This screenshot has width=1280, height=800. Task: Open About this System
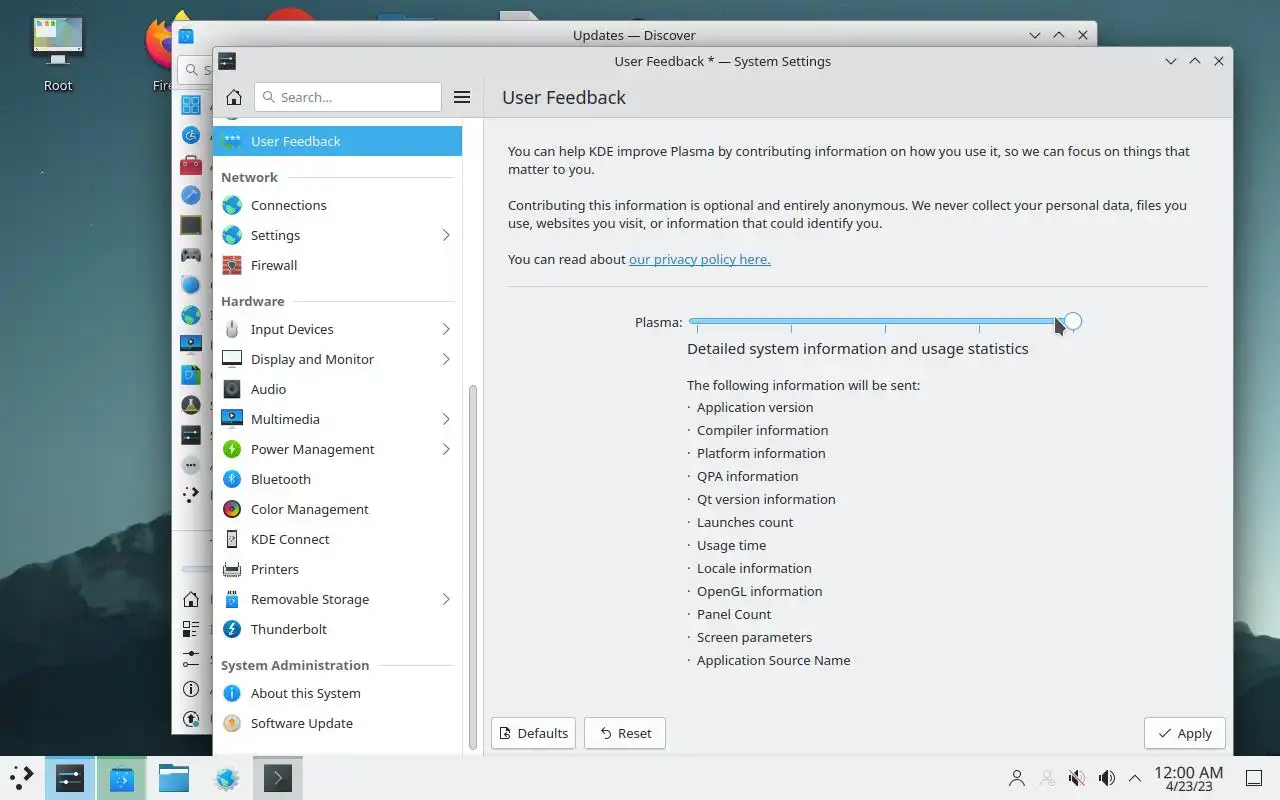[x=337, y=693]
